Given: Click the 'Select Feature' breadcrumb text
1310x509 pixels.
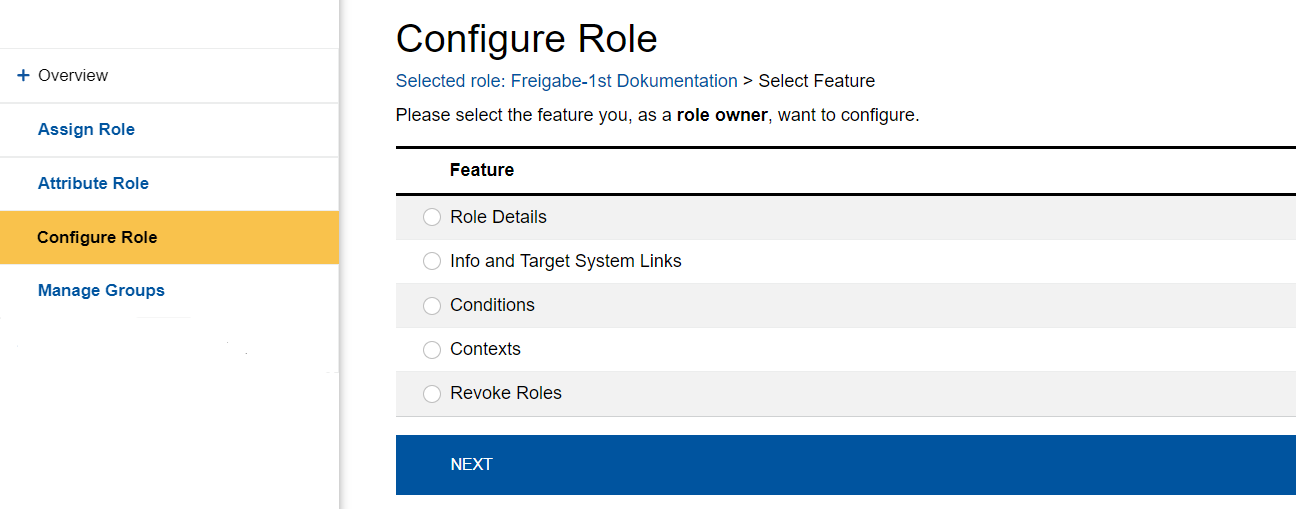Looking at the screenshot, I should (x=816, y=81).
